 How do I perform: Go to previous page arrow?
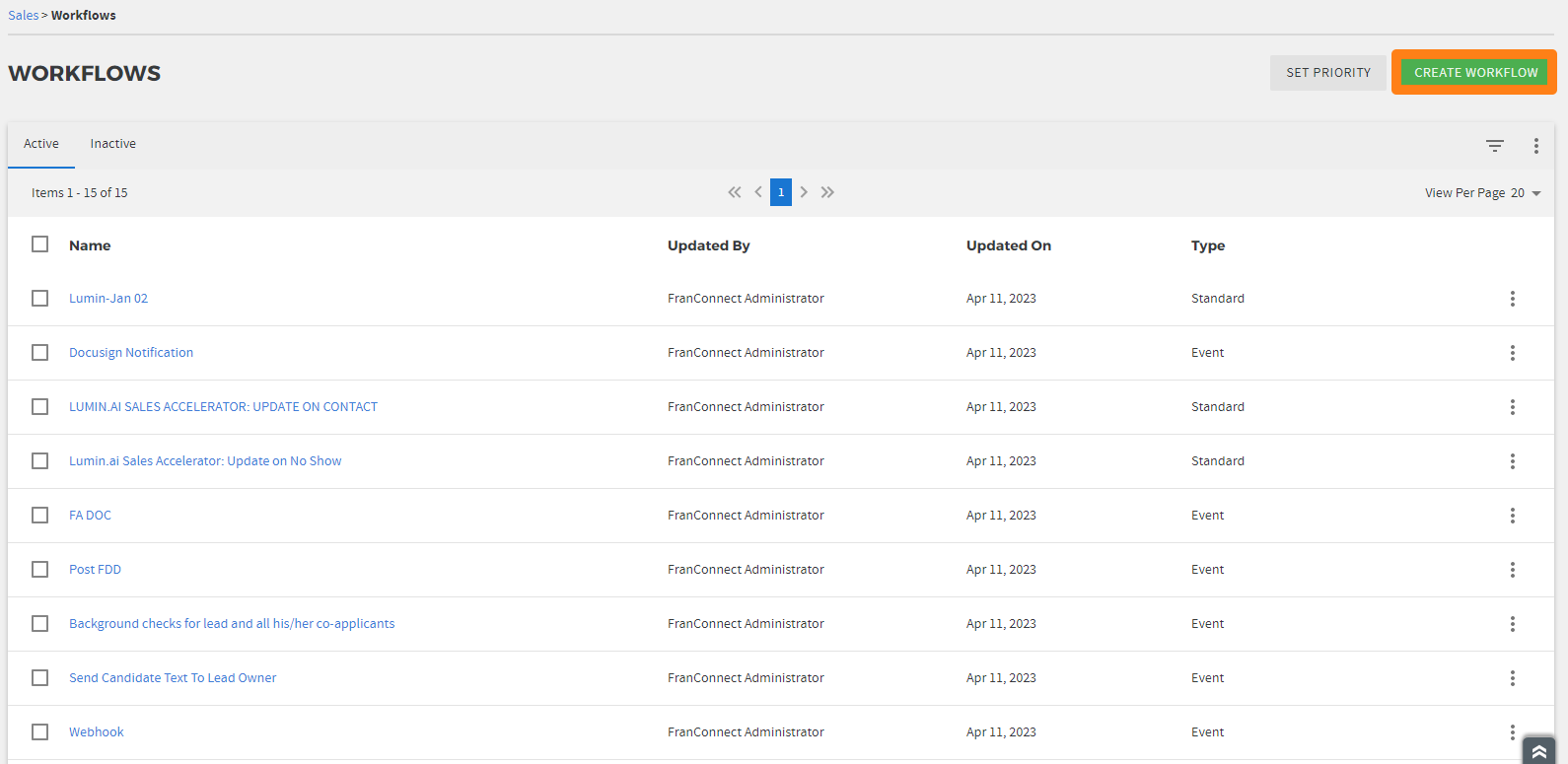758,192
